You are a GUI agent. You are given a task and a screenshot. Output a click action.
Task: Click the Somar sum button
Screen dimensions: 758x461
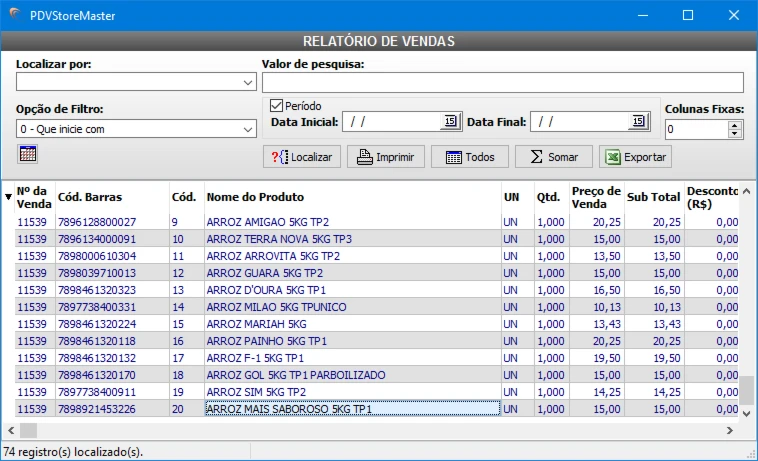554,157
